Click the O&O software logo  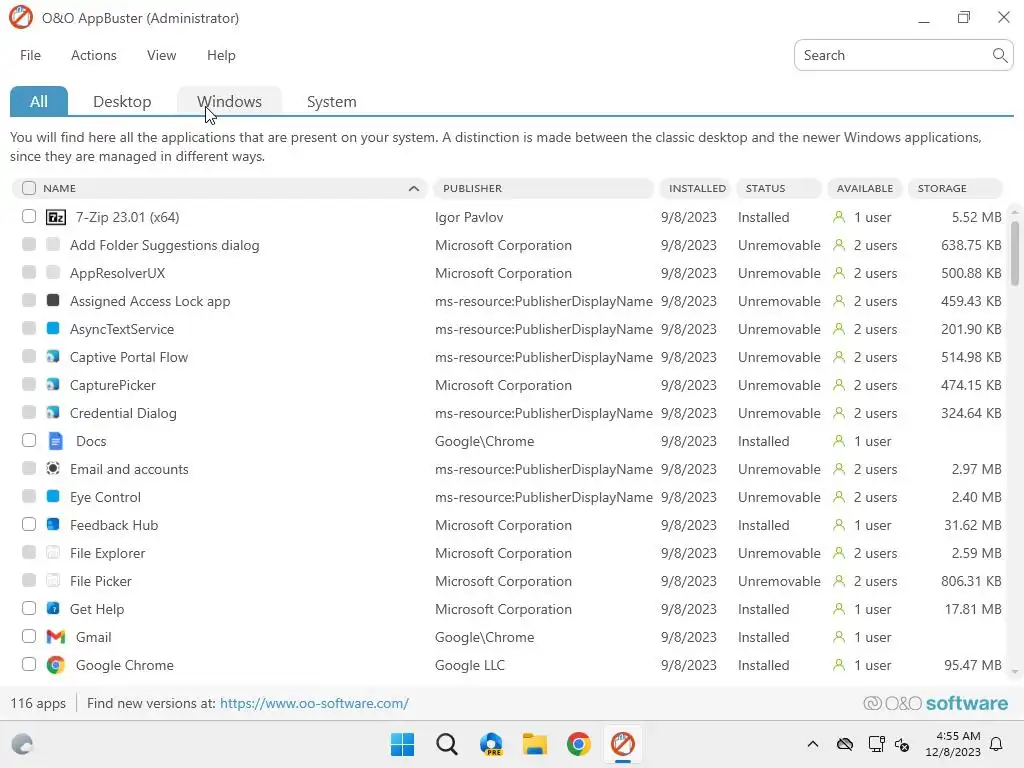click(x=936, y=703)
